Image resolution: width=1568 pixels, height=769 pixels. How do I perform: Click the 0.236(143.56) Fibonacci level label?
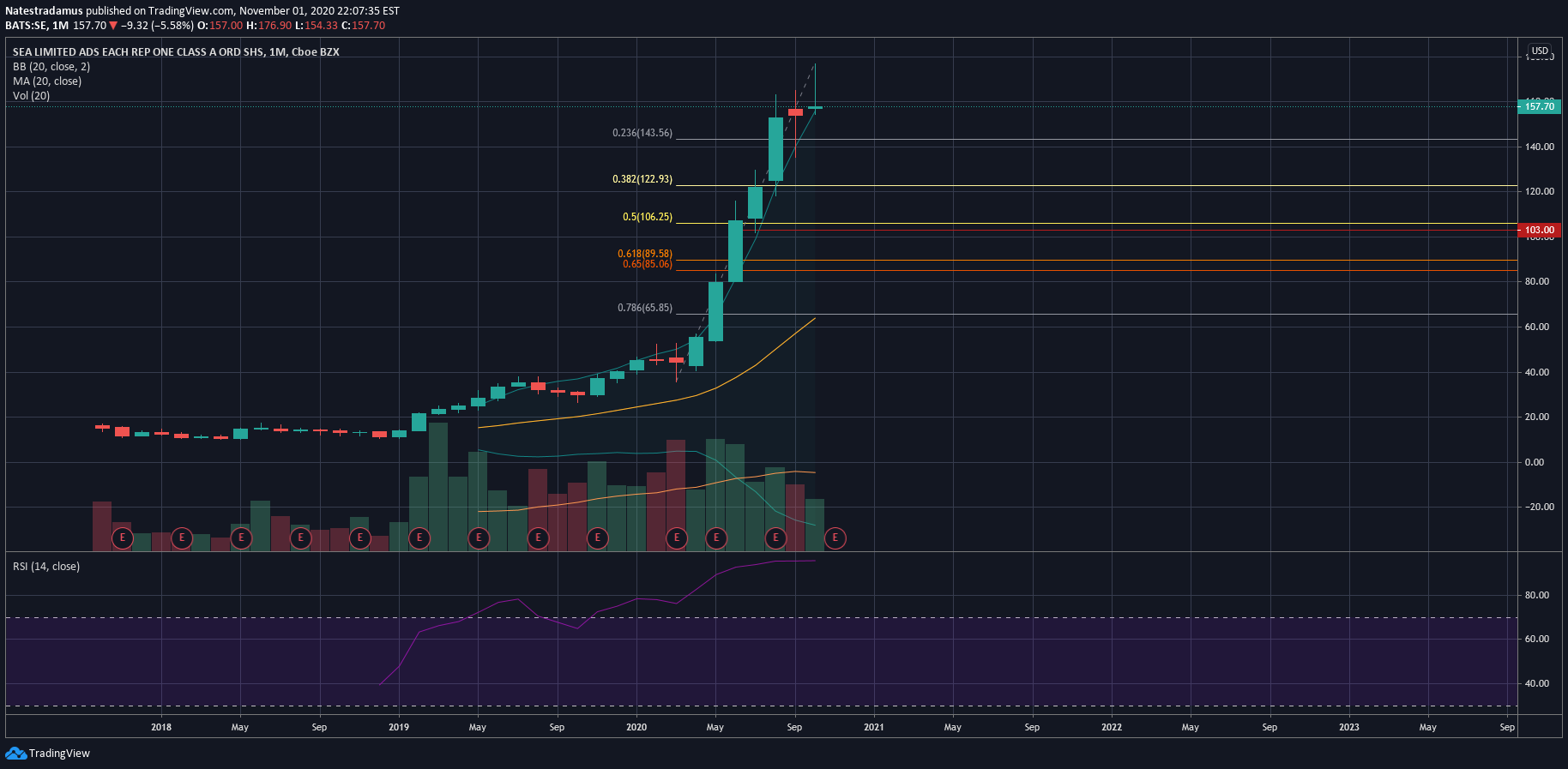point(642,134)
